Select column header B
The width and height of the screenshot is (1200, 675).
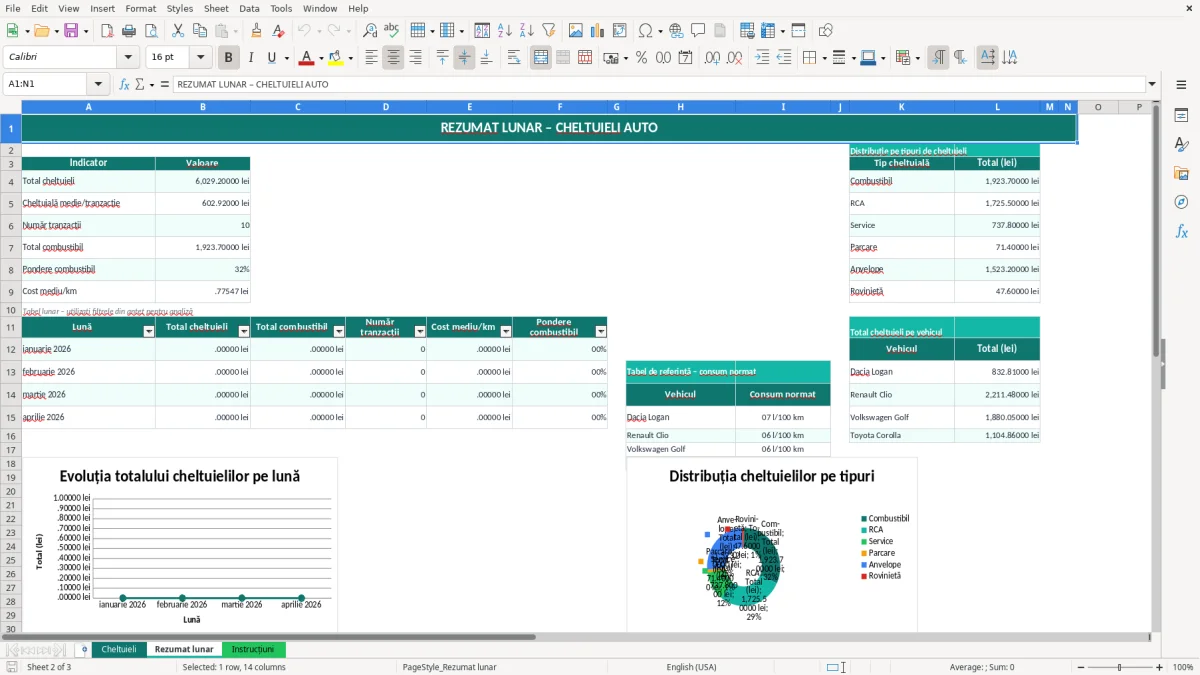[x=203, y=106]
